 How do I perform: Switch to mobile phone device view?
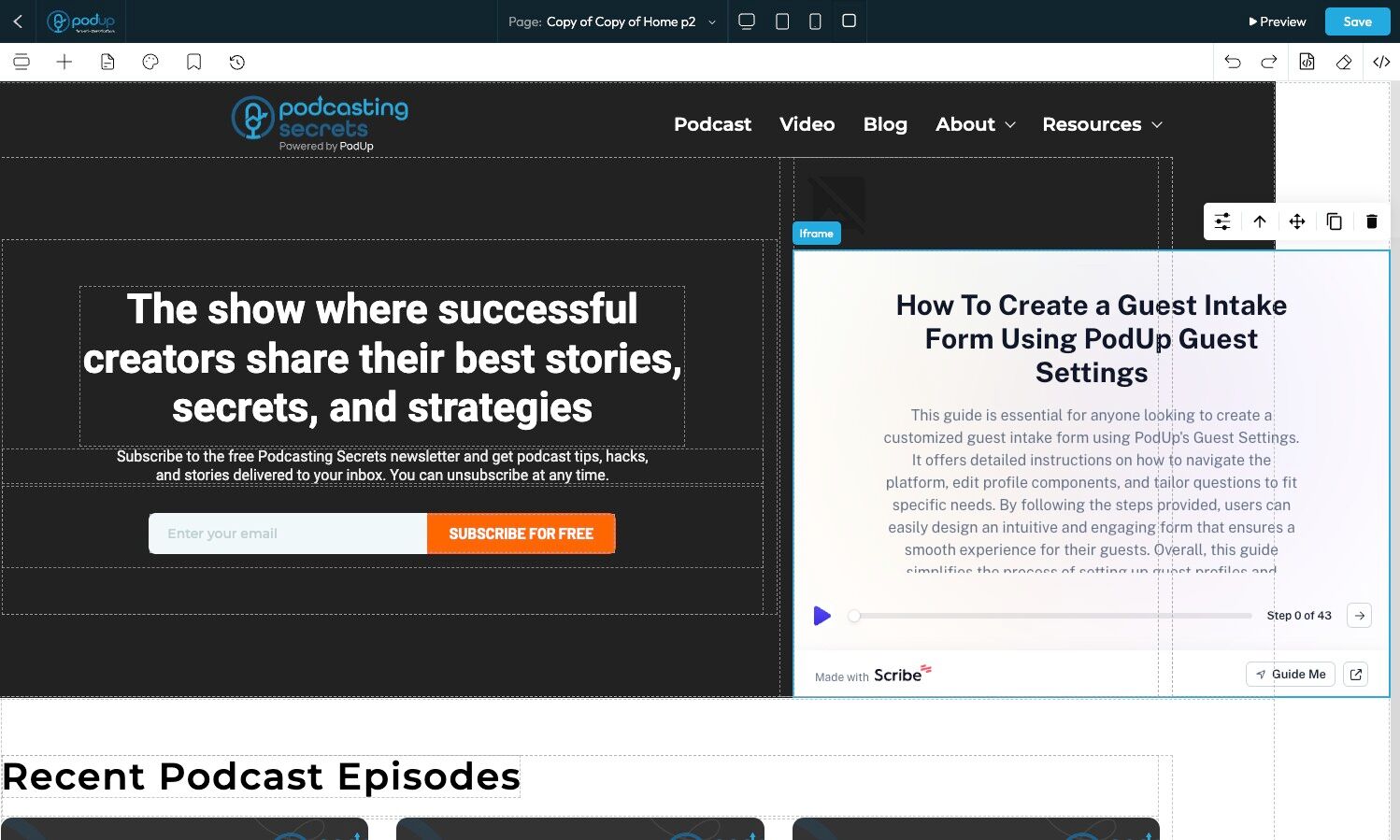[x=815, y=21]
